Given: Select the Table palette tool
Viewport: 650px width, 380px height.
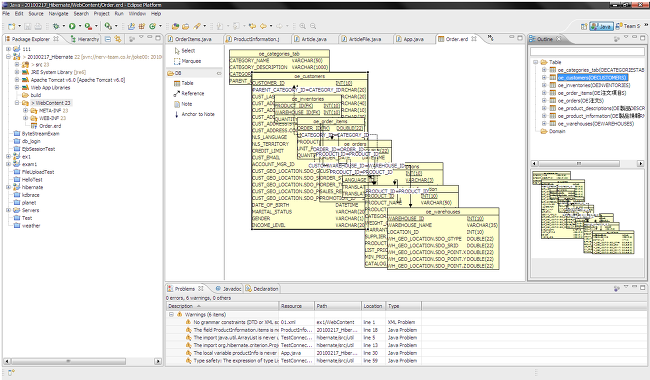Looking at the screenshot, I should (183, 83).
